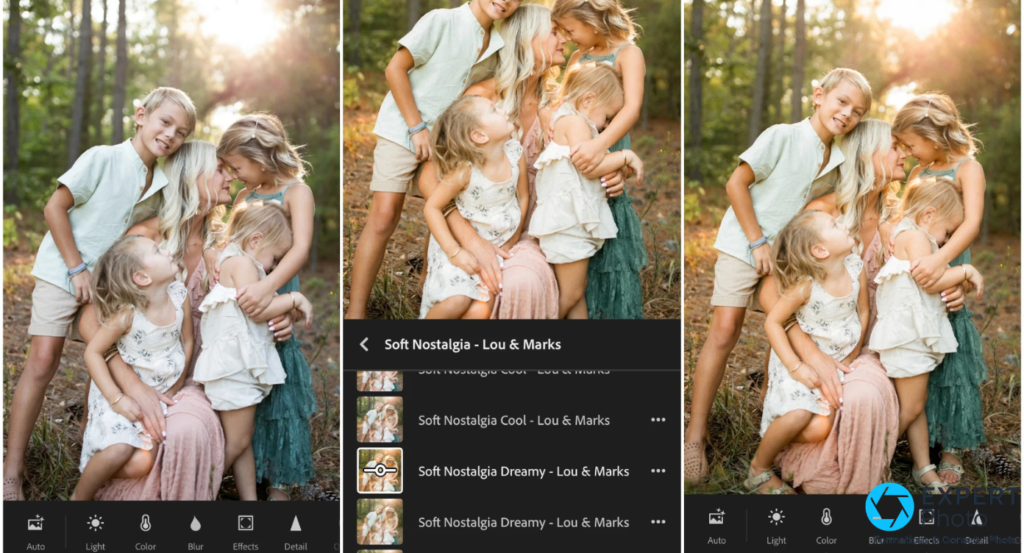Click the "Soft Nostalgia - Lou & Marks" header title
Viewport: 1024px width, 553px height.
(x=473, y=345)
